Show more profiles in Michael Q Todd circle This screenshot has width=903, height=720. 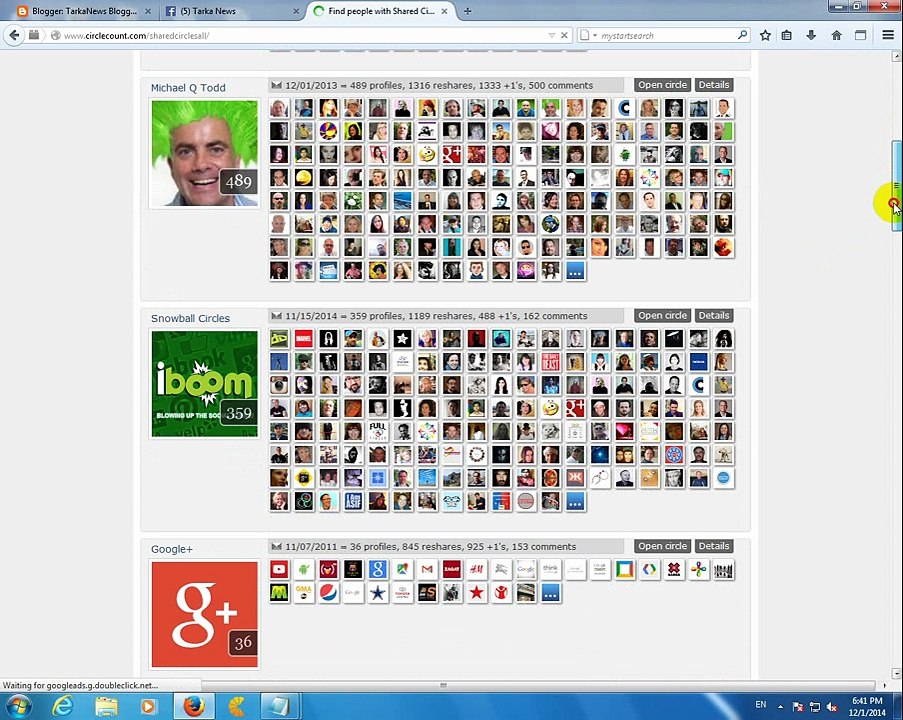(575, 271)
